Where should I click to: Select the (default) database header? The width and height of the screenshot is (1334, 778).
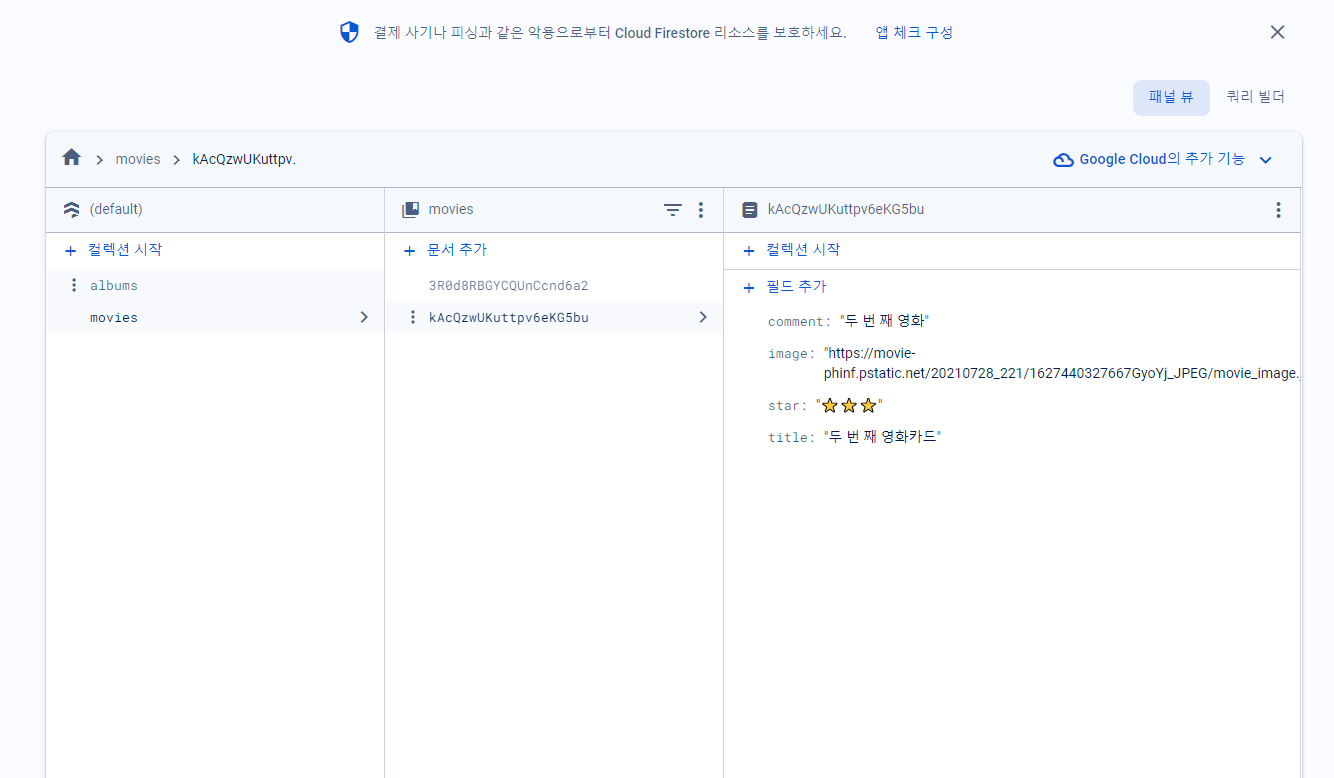coord(116,209)
